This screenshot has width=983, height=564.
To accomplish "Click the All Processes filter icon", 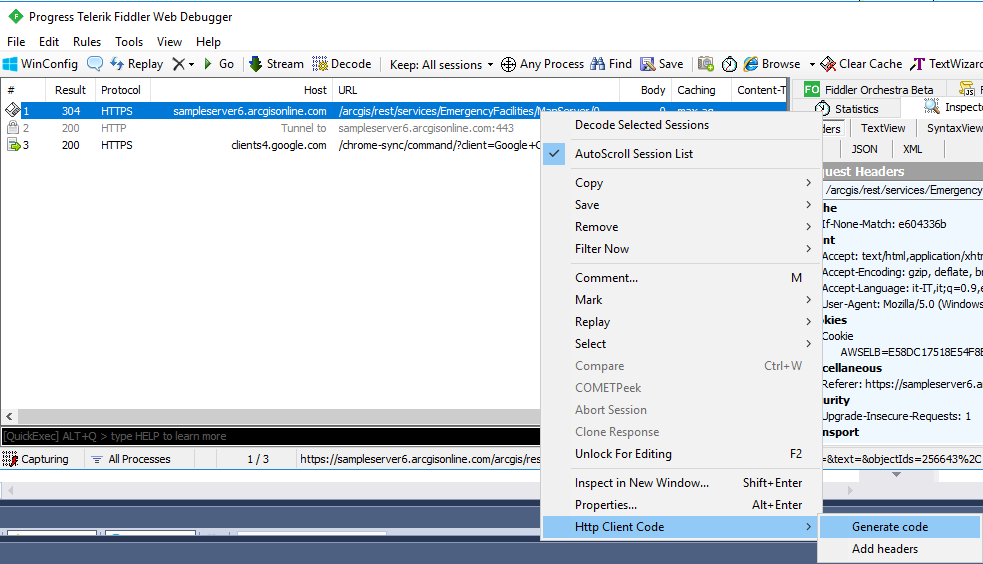I will click(x=97, y=459).
